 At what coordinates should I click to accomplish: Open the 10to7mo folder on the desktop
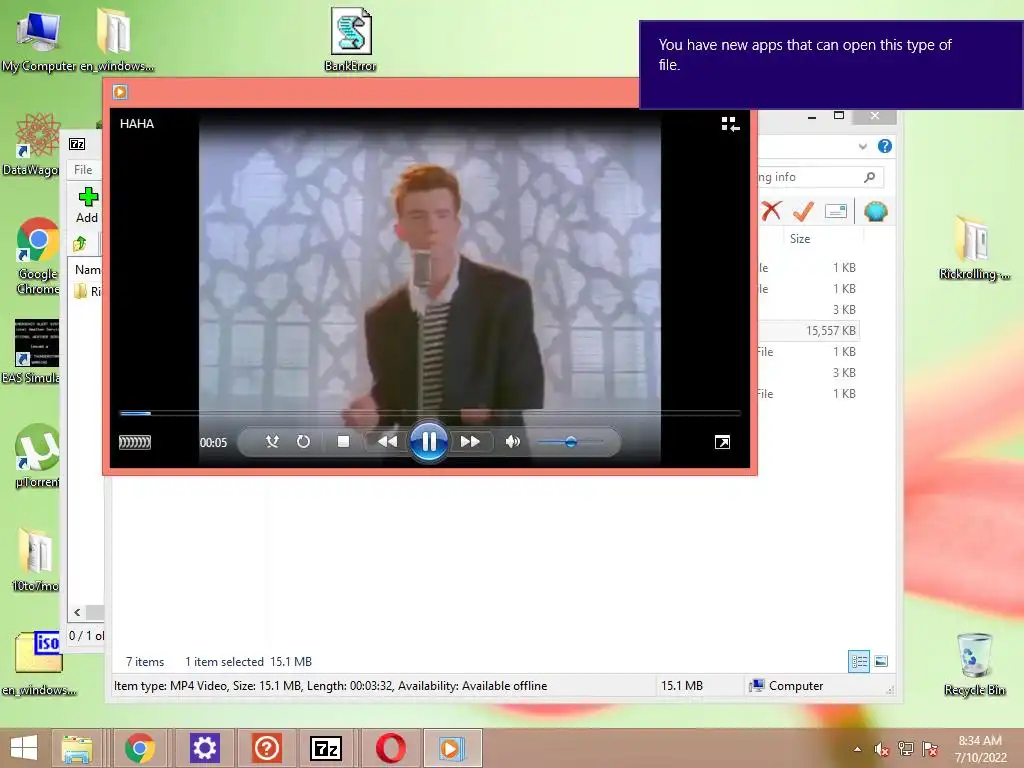[x=35, y=560]
